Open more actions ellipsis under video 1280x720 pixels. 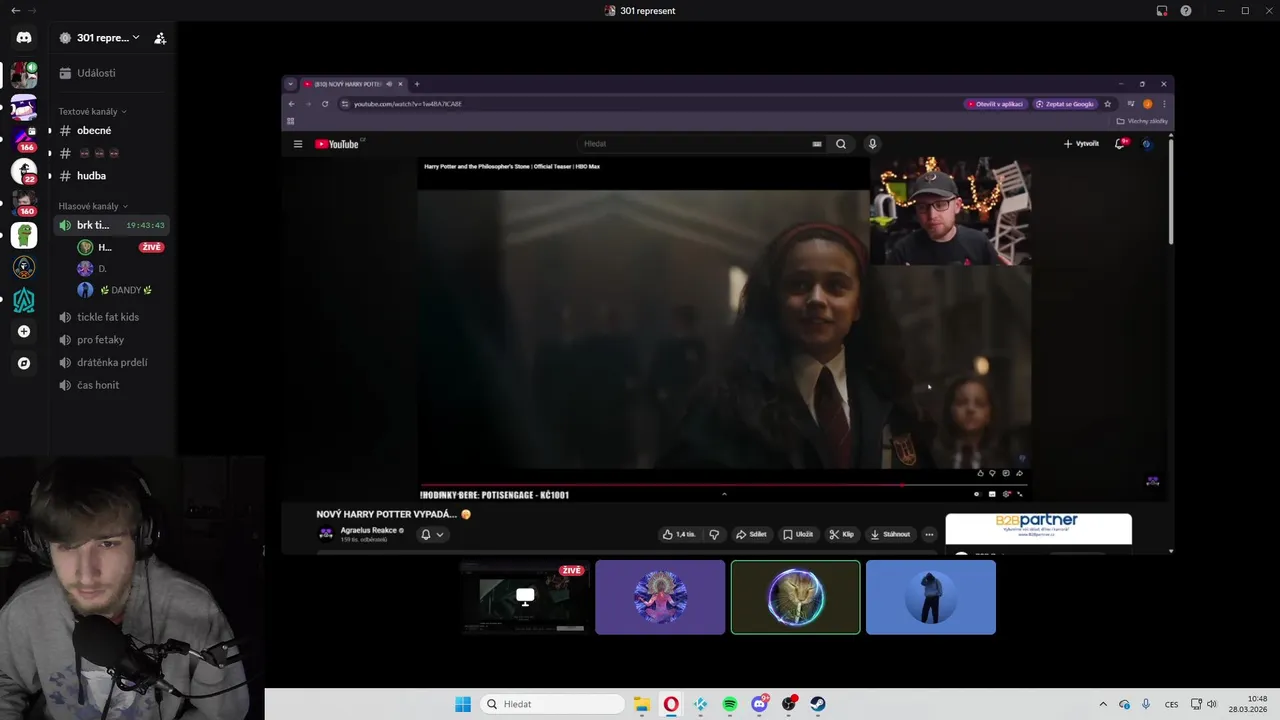(929, 534)
